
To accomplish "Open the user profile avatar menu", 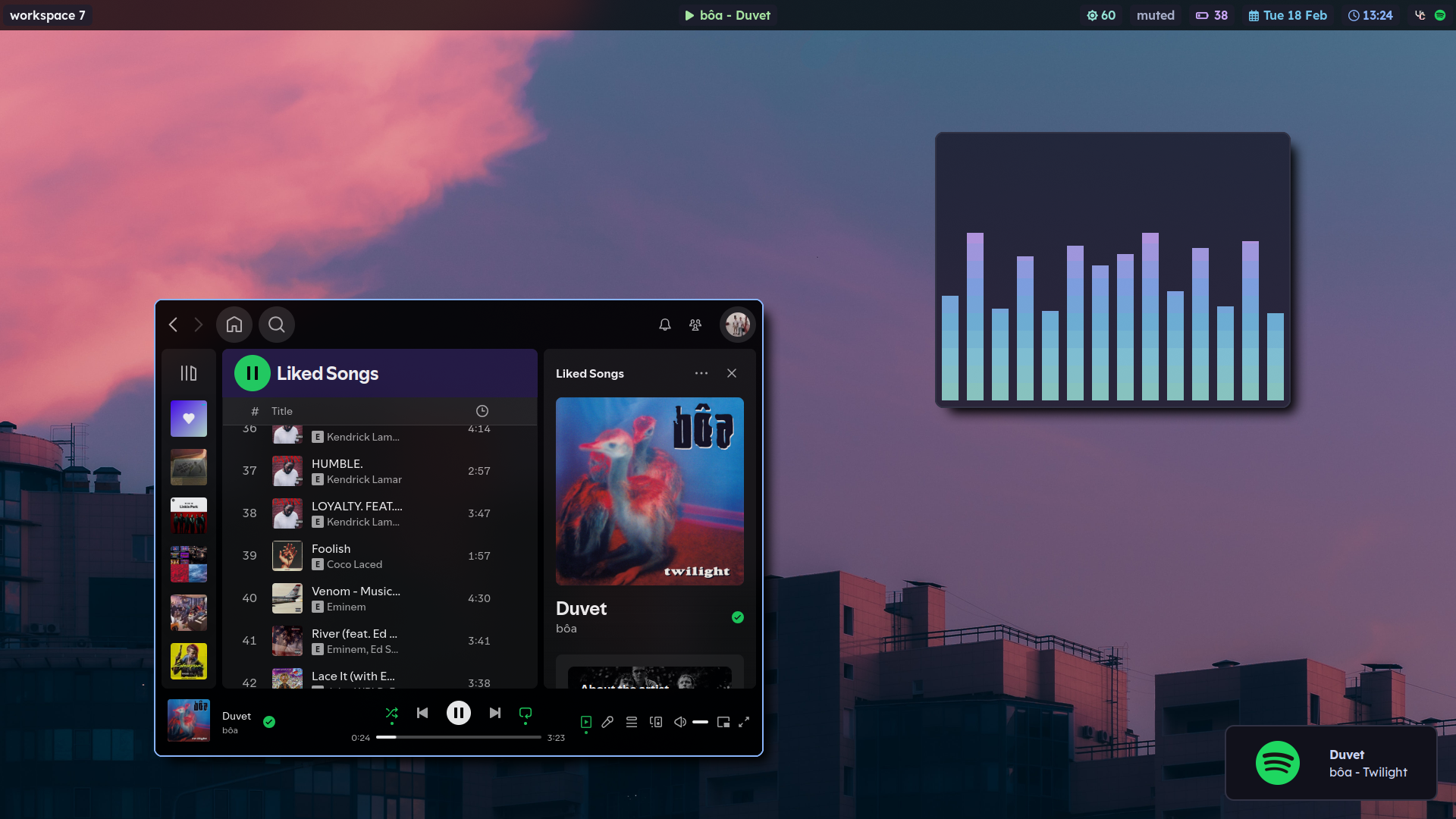I will tap(737, 325).
